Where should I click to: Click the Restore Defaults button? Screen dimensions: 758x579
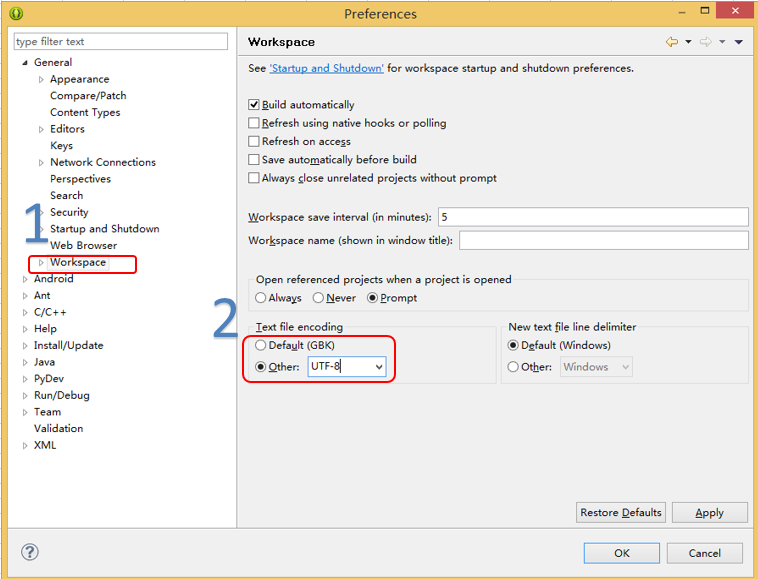[621, 512]
